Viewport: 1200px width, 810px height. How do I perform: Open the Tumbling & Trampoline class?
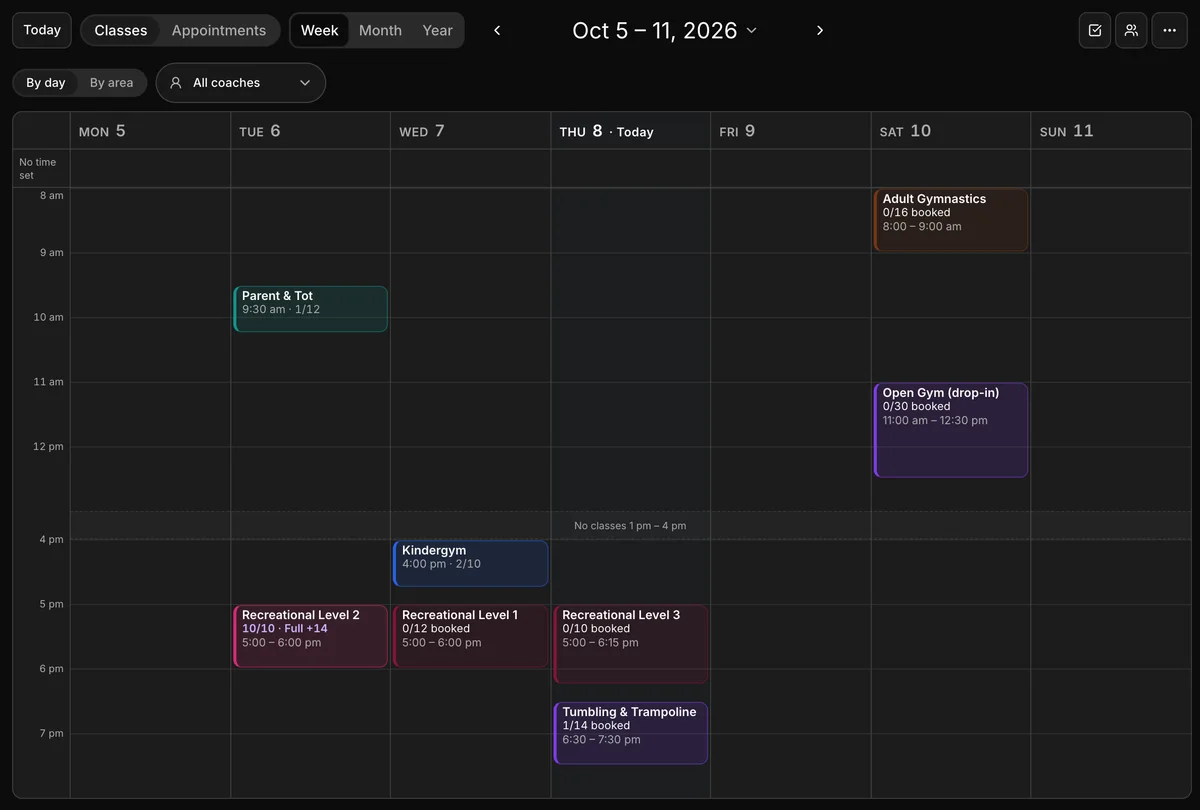point(631,733)
